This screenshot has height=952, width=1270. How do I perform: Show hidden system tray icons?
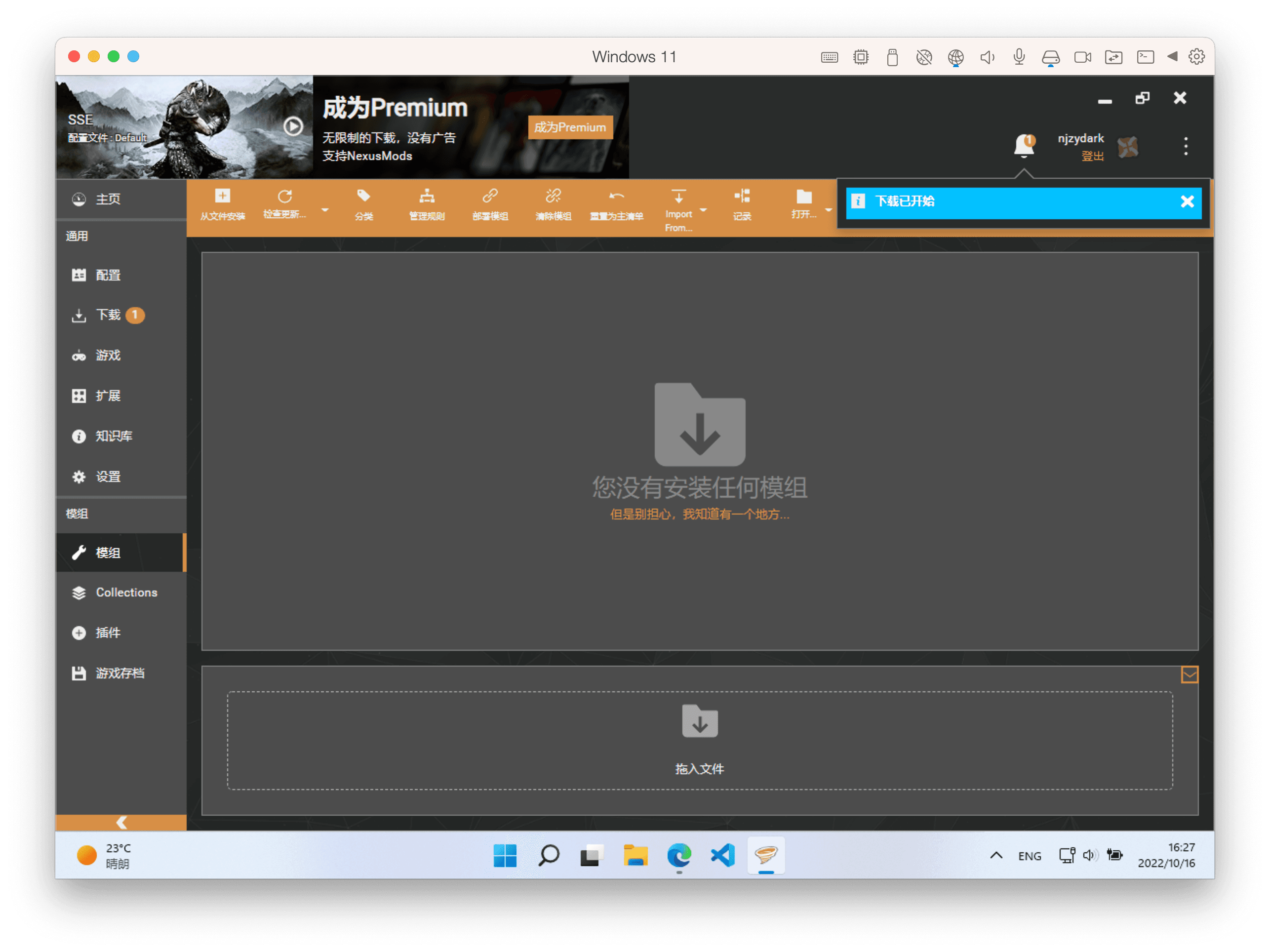(996, 856)
